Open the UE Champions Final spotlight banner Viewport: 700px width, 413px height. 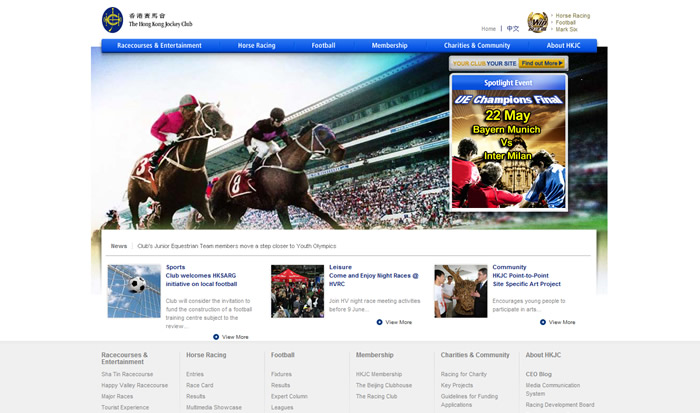click(508, 149)
